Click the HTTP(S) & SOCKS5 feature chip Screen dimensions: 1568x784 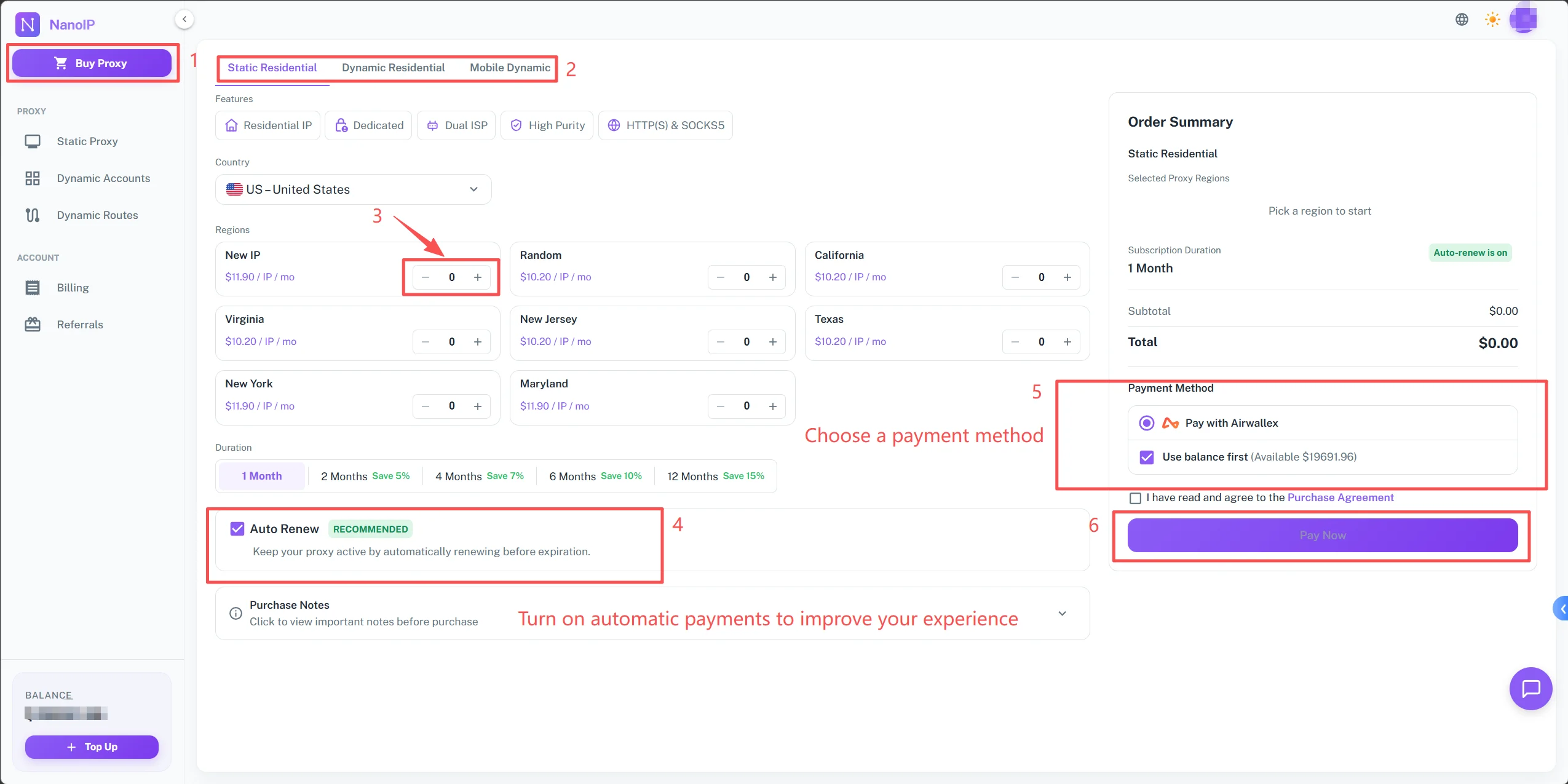click(665, 125)
